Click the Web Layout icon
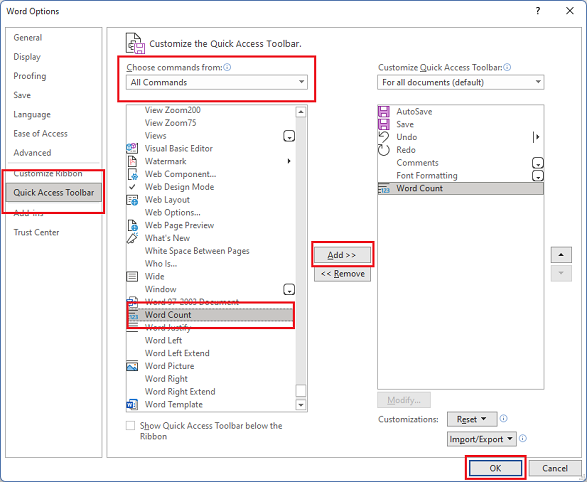Screen dimensions: 587x482 pos(132,200)
